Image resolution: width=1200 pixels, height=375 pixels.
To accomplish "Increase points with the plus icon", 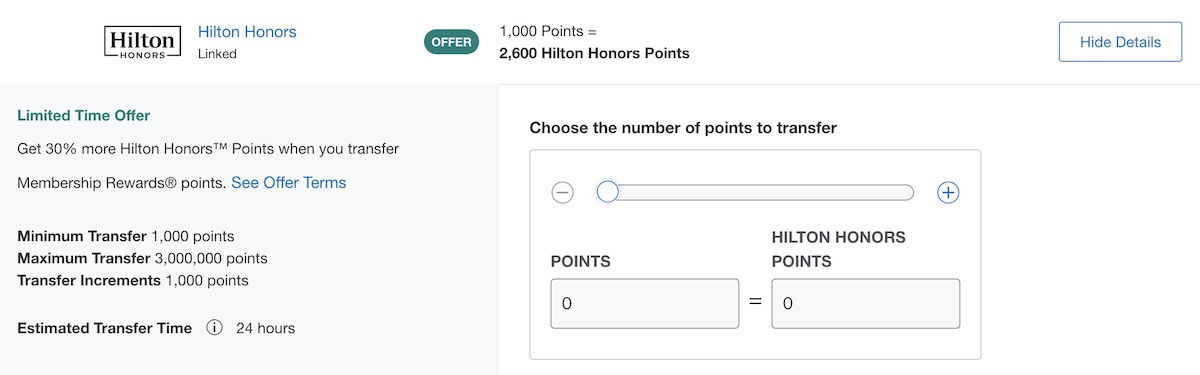I will click(x=948, y=193).
